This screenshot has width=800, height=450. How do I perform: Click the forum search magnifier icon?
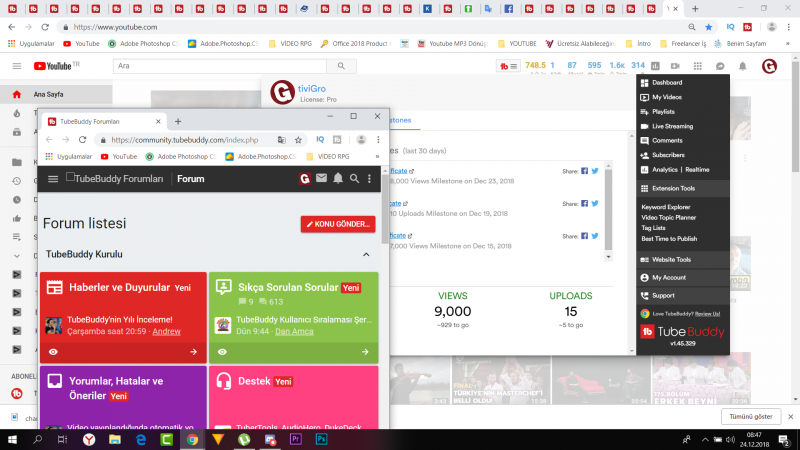[x=354, y=178]
